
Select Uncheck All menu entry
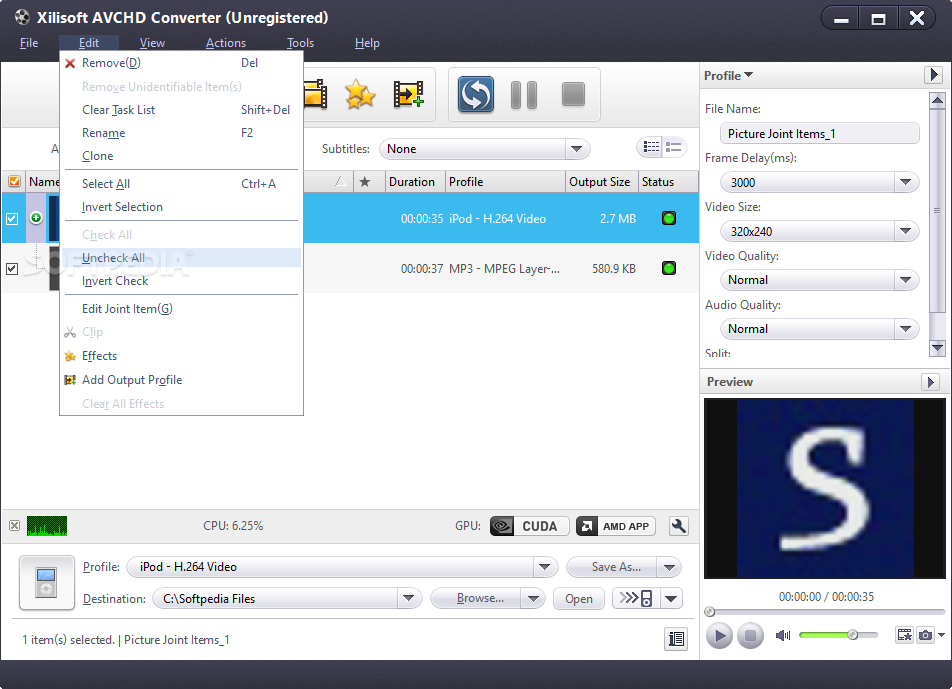(x=182, y=258)
